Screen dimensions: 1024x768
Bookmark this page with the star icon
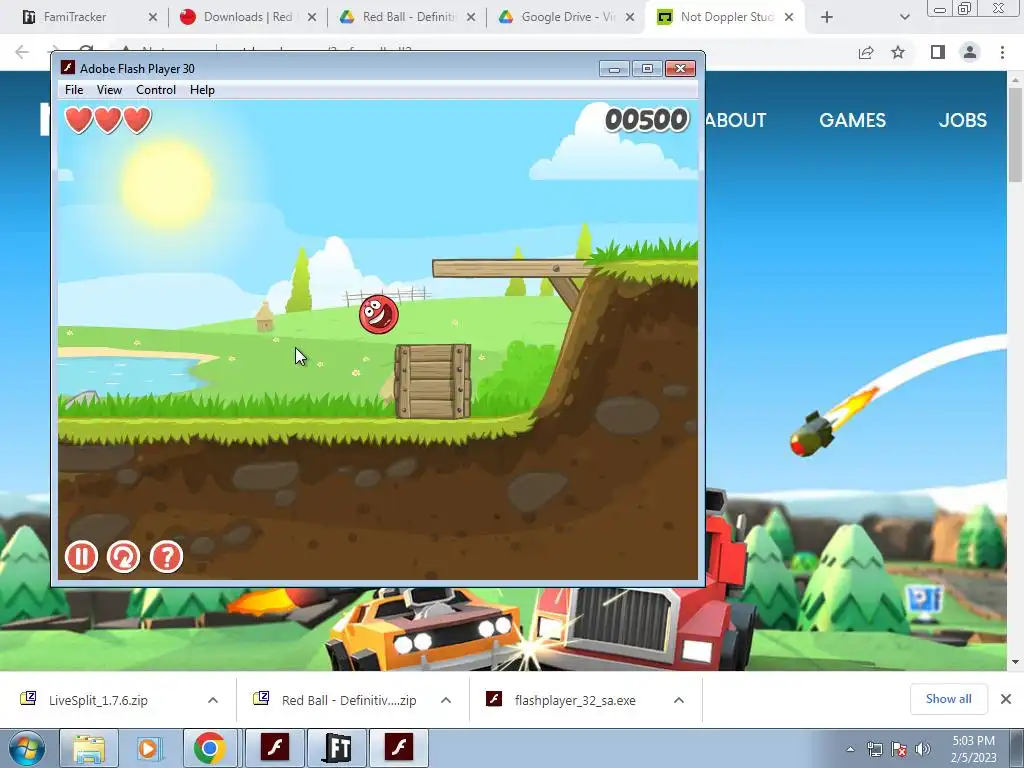pyautogui.click(x=899, y=52)
